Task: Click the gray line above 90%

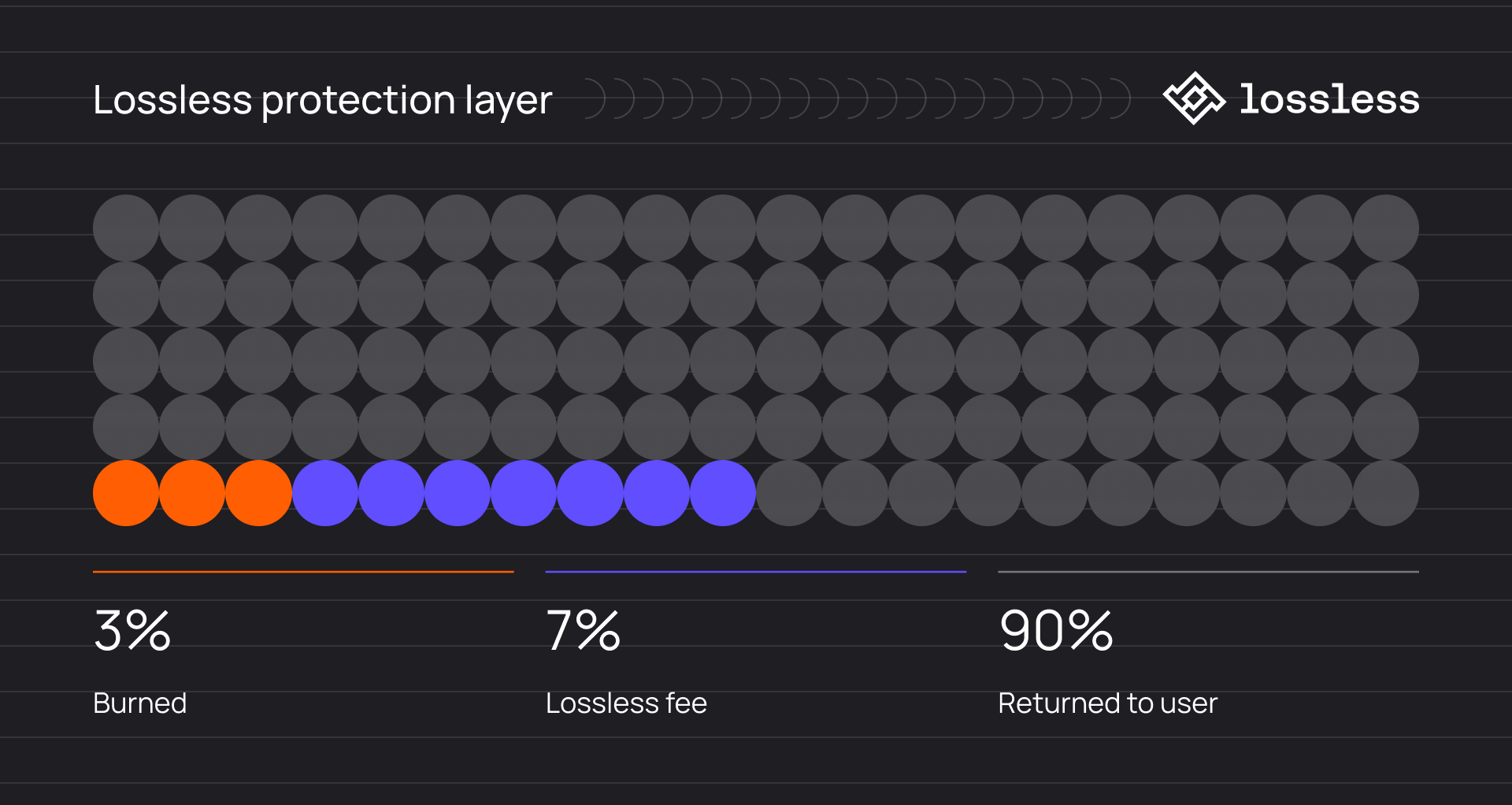Action: click(1208, 572)
